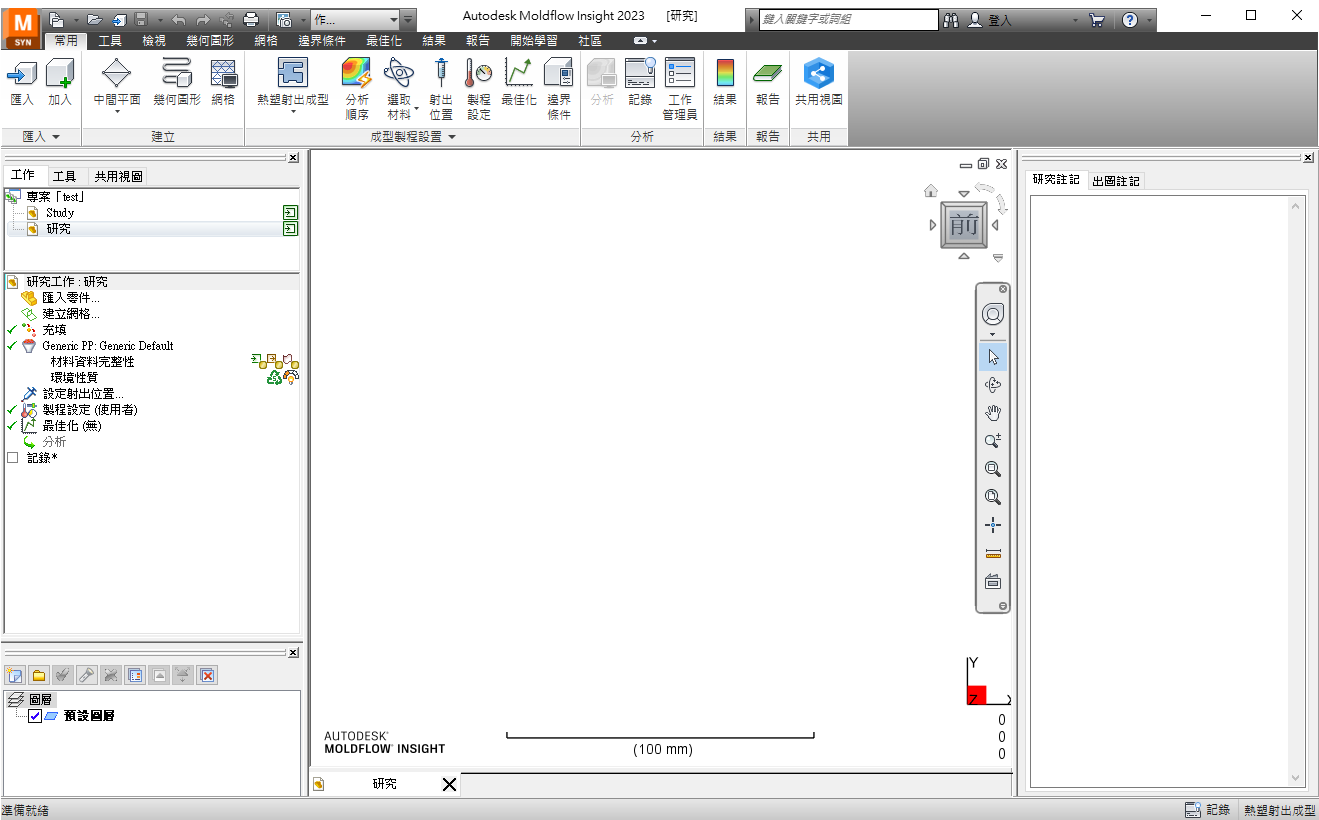Open 製程設定 process settings
Image resolution: width=1319 pixels, height=820 pixels.
479,88
